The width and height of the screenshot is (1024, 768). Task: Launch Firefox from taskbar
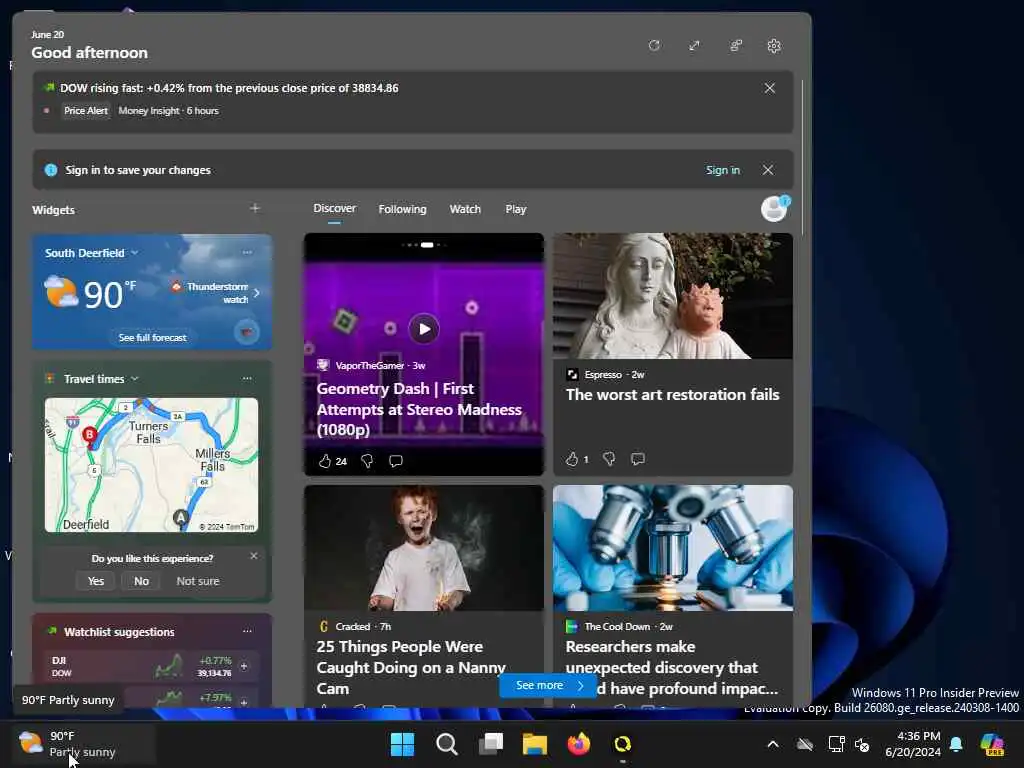pyautogui.click(x=579, y=744)
